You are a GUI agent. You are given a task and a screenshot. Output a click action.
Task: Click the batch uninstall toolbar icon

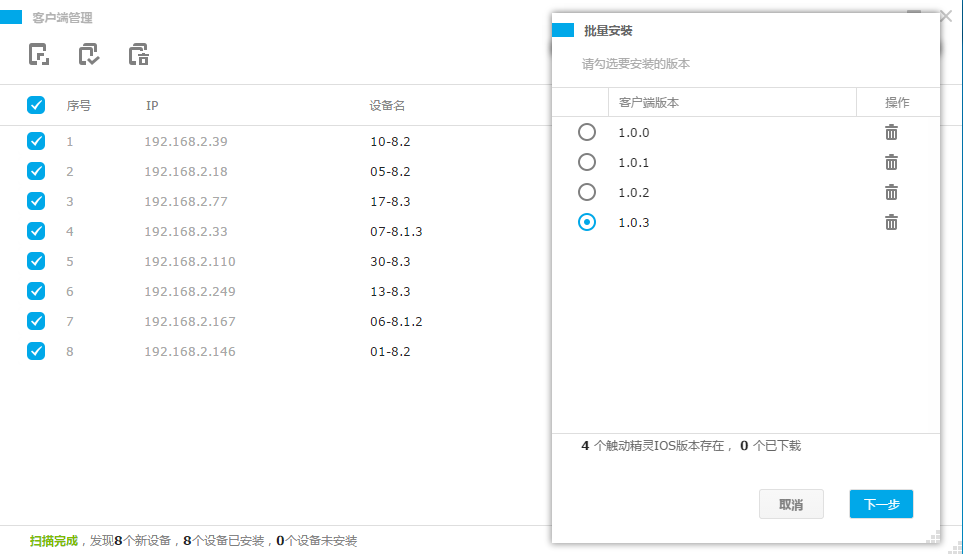coord(139,55)
